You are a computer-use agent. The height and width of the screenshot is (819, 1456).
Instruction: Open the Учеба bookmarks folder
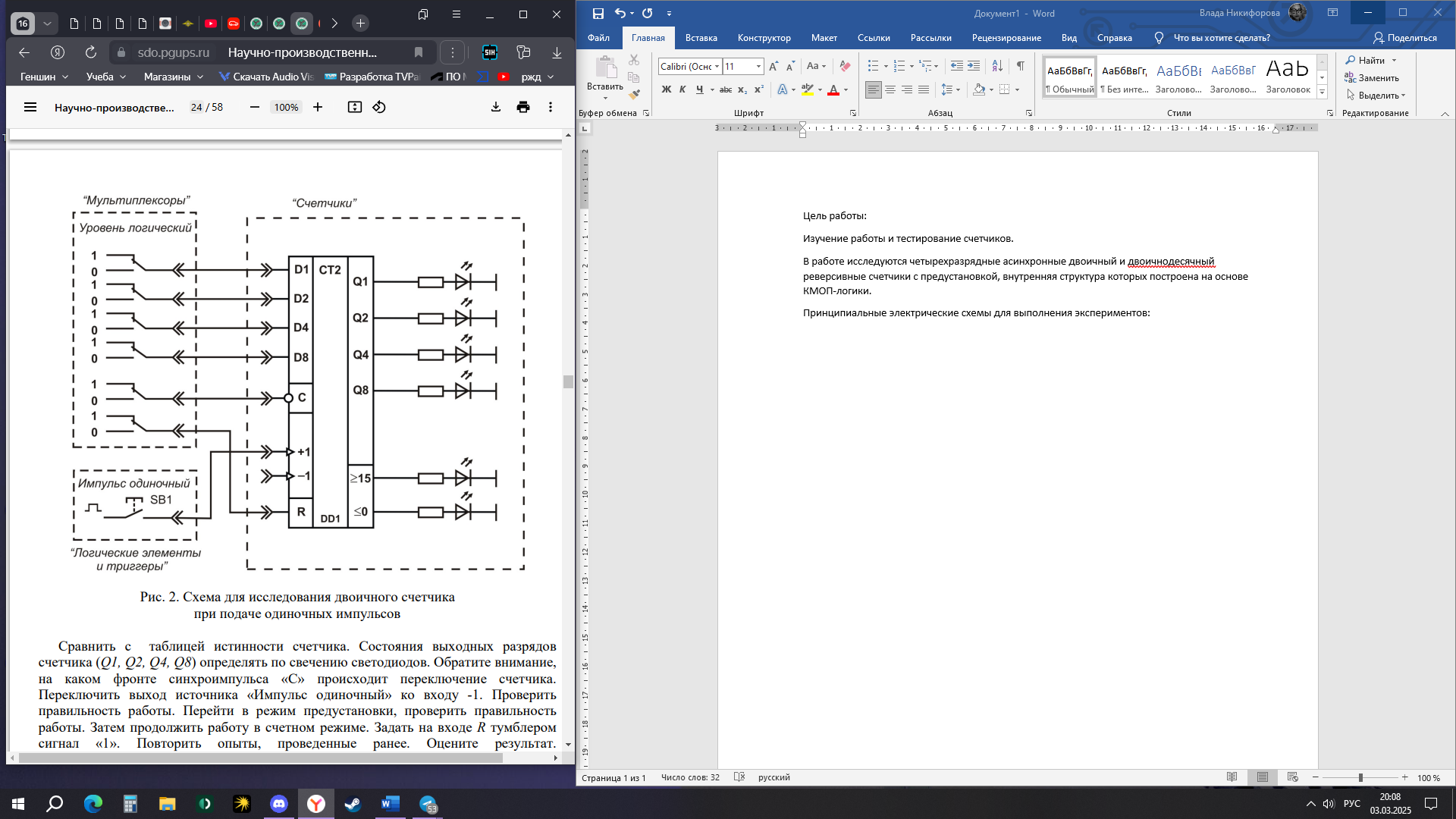click(108, 77)
